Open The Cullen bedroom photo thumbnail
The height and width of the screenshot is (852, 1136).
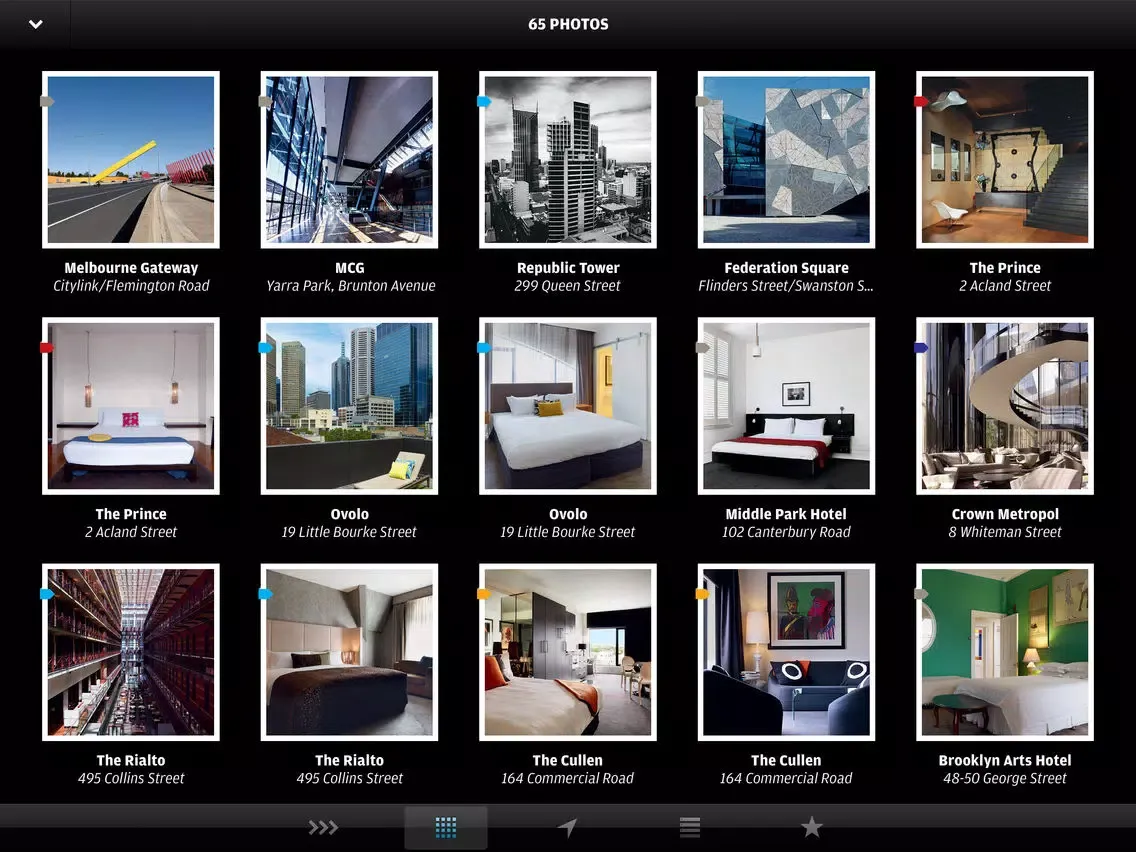(x=568, y=652)
